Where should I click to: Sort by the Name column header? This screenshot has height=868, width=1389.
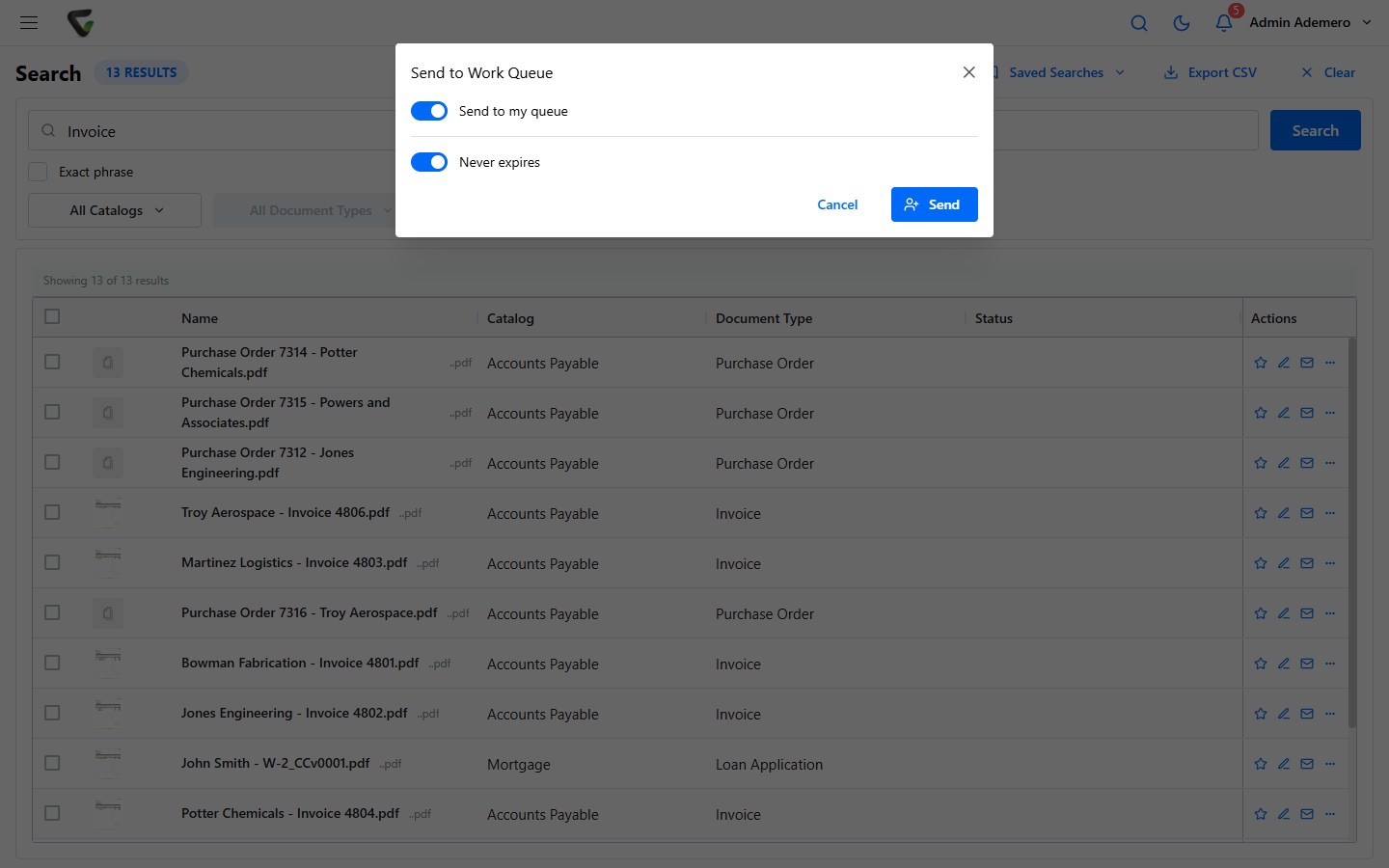[x=200, y=318]
